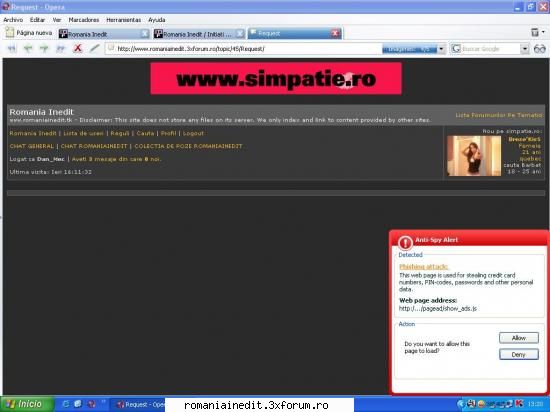Screen dimensions: 550x412
Task: Open the messages link Aveti 3 mesaje
Action: pos(116,159)
